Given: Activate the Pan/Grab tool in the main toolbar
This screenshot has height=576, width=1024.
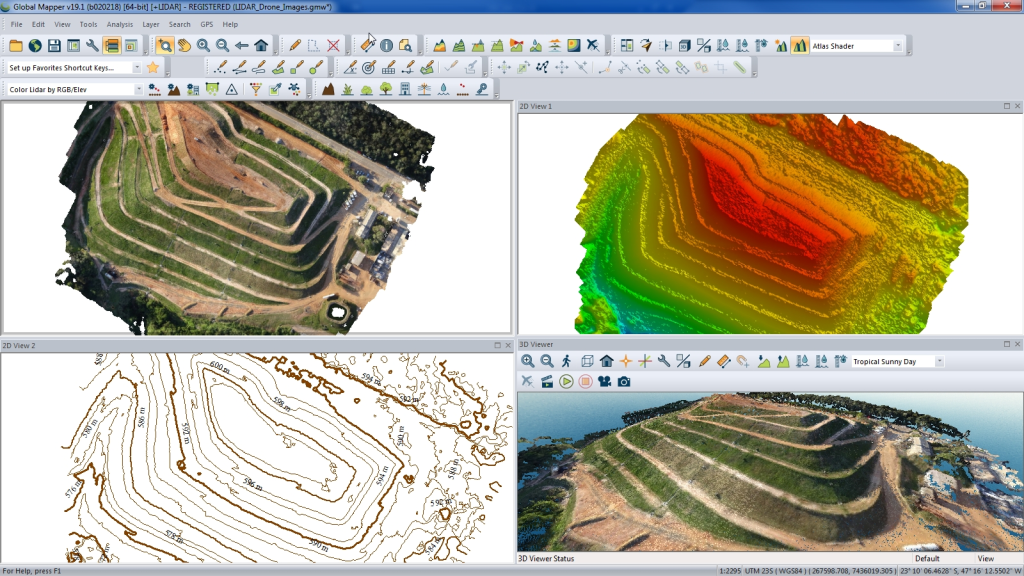Looking at the screenshot, I should [186, 45].
